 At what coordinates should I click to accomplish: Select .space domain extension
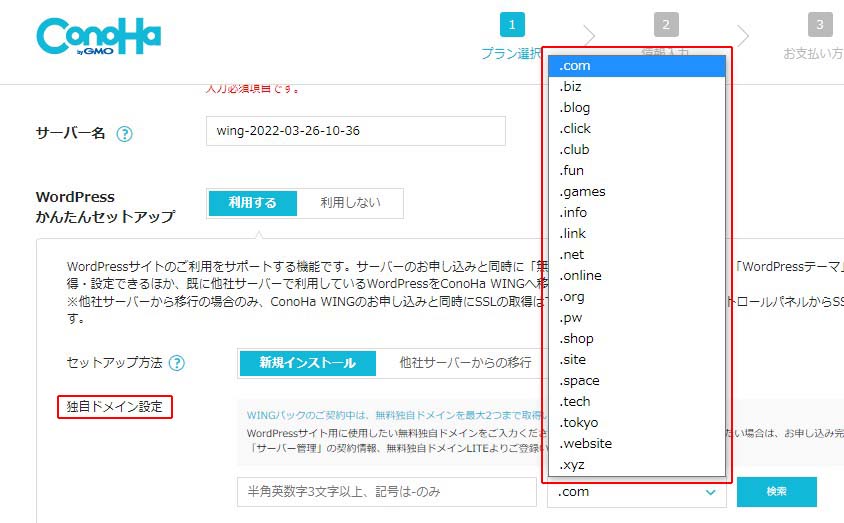(637, 380)
